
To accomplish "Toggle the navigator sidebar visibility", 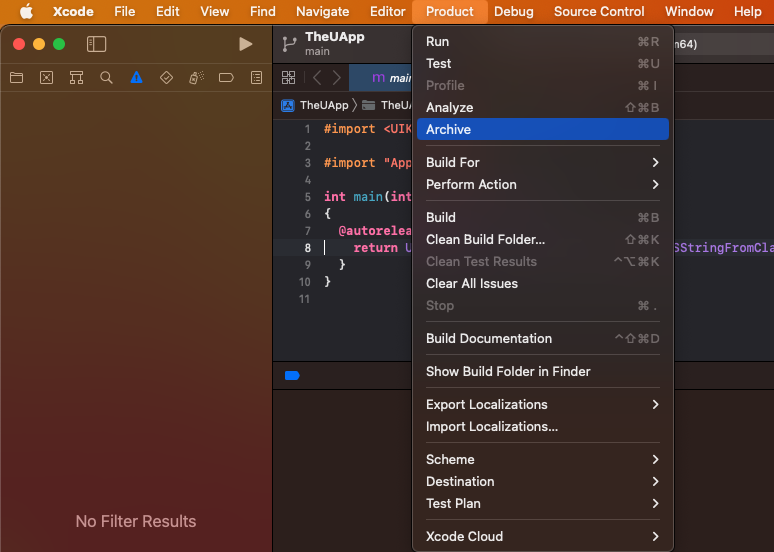I will point(96,44).
